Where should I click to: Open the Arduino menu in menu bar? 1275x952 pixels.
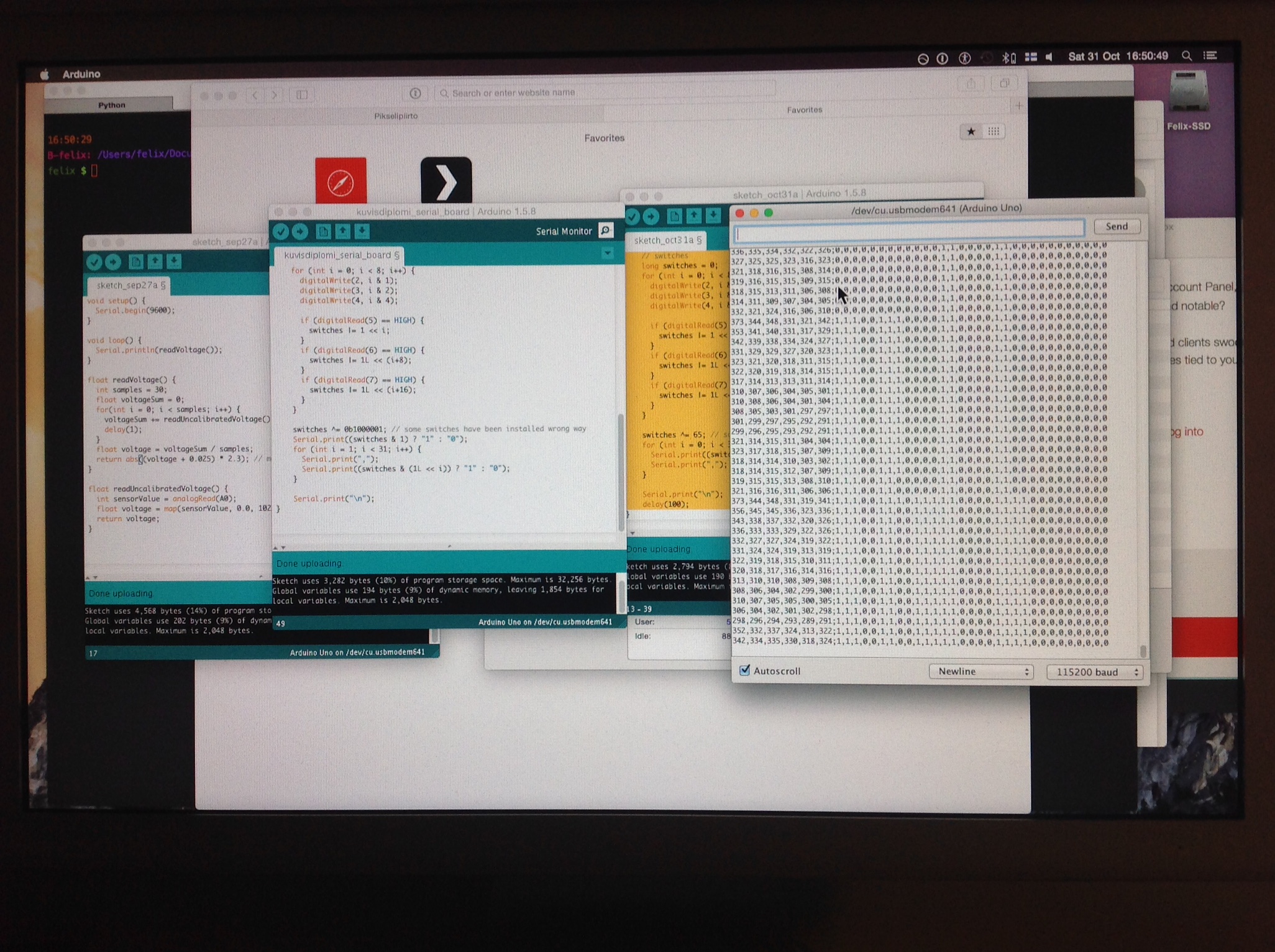81,74
